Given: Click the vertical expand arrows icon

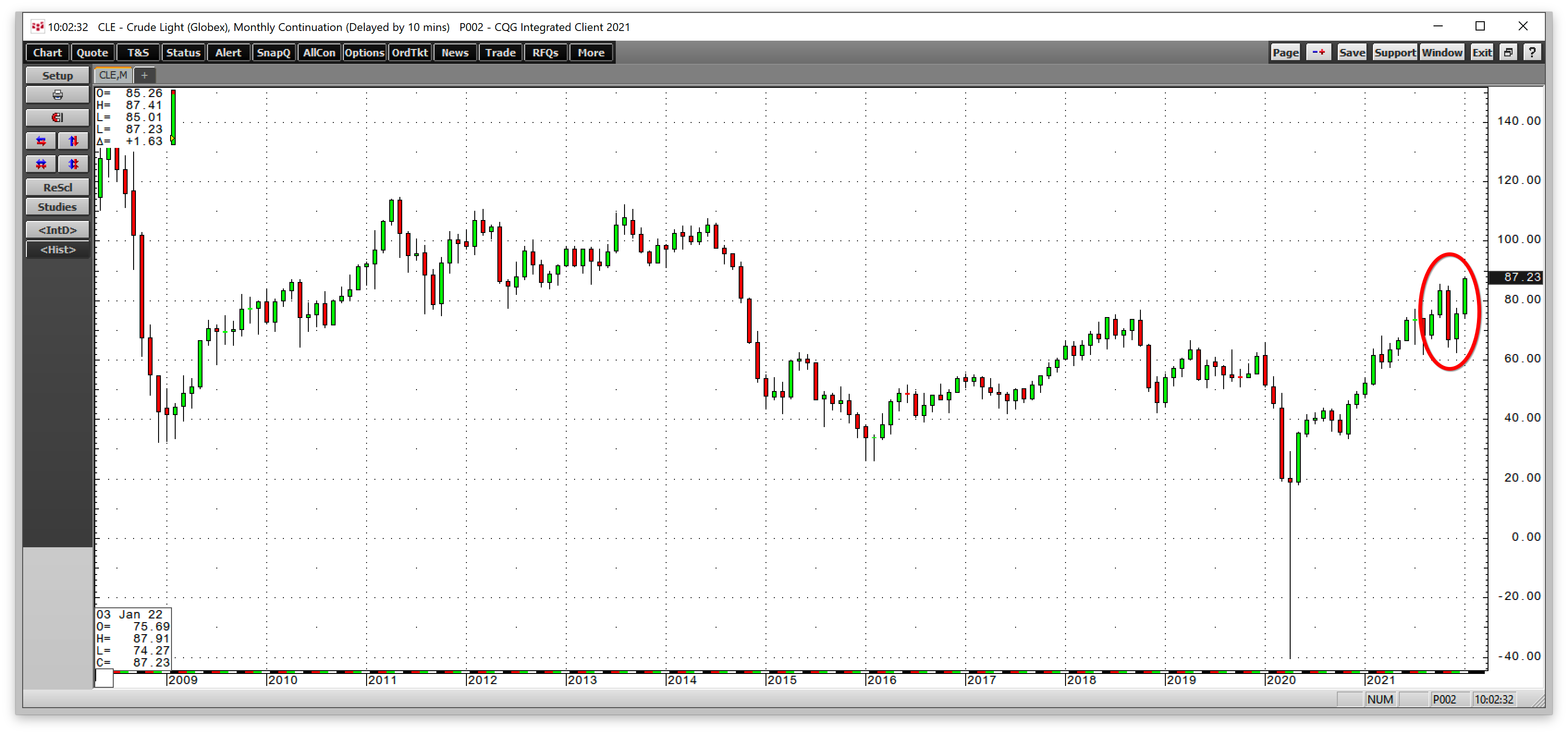Looking at the screenshot, I should 73,141.
